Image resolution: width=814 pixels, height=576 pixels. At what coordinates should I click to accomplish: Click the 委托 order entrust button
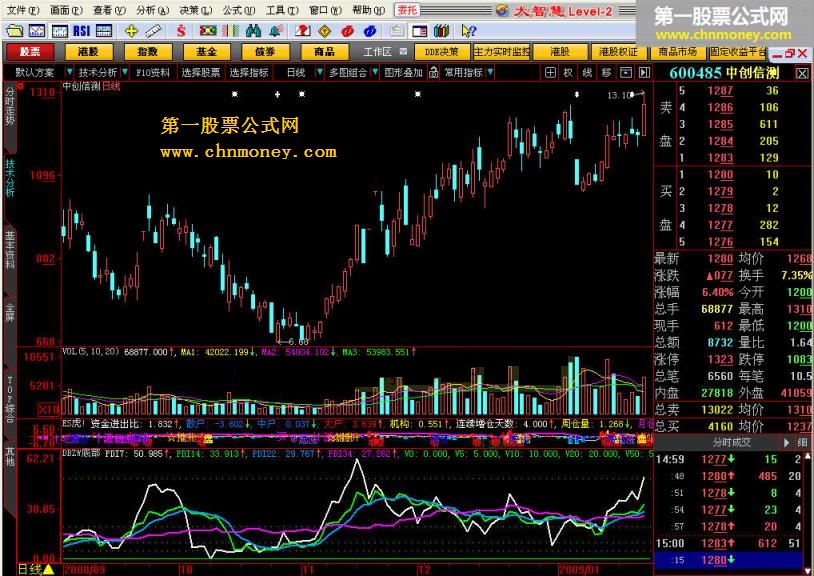(x=408, y=10)
